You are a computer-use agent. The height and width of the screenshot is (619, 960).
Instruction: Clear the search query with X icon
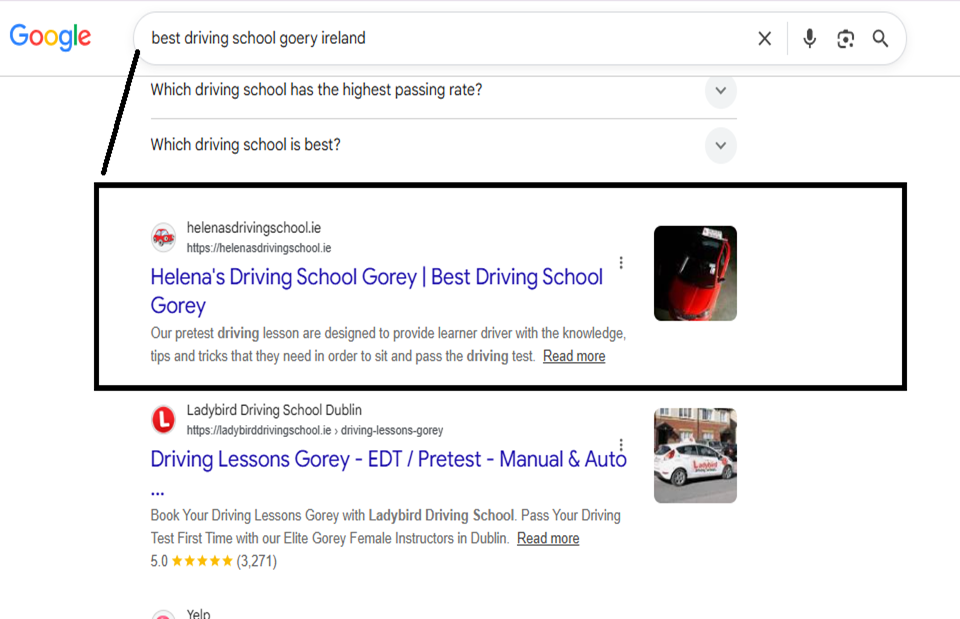764,39
